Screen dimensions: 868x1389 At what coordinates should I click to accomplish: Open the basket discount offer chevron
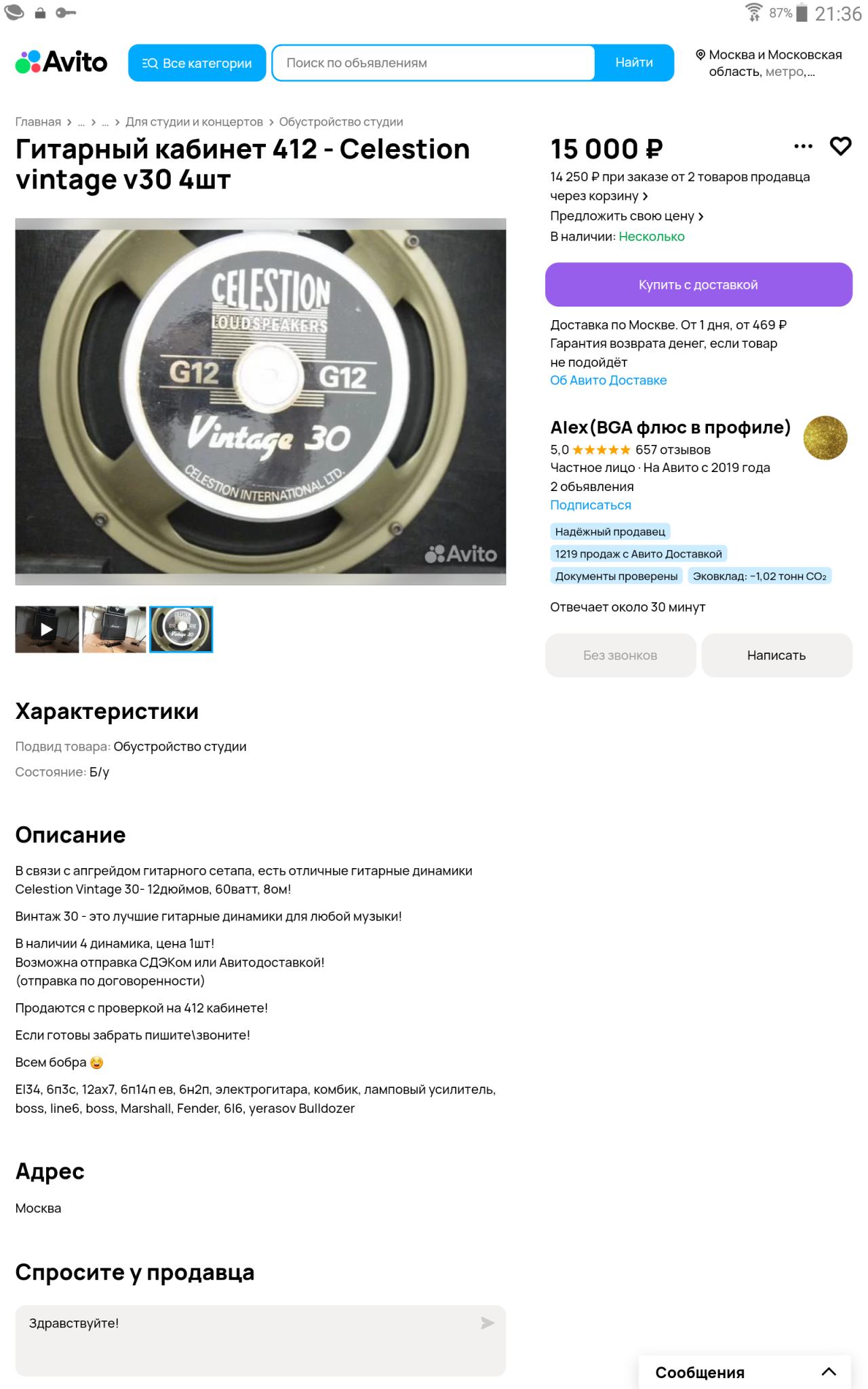coord(645,196)
